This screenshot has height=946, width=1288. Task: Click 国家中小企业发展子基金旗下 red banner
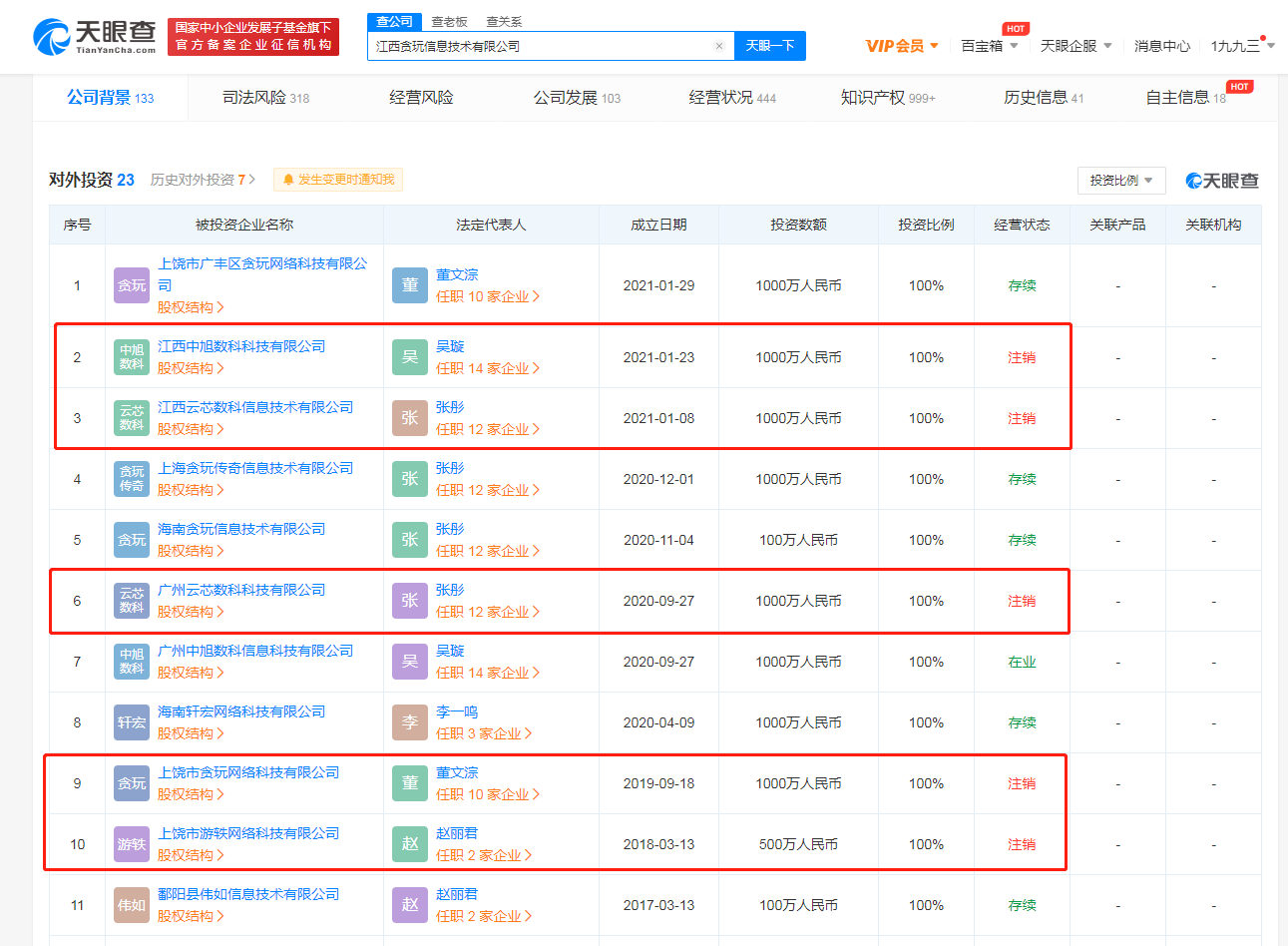tap(253, 37)
